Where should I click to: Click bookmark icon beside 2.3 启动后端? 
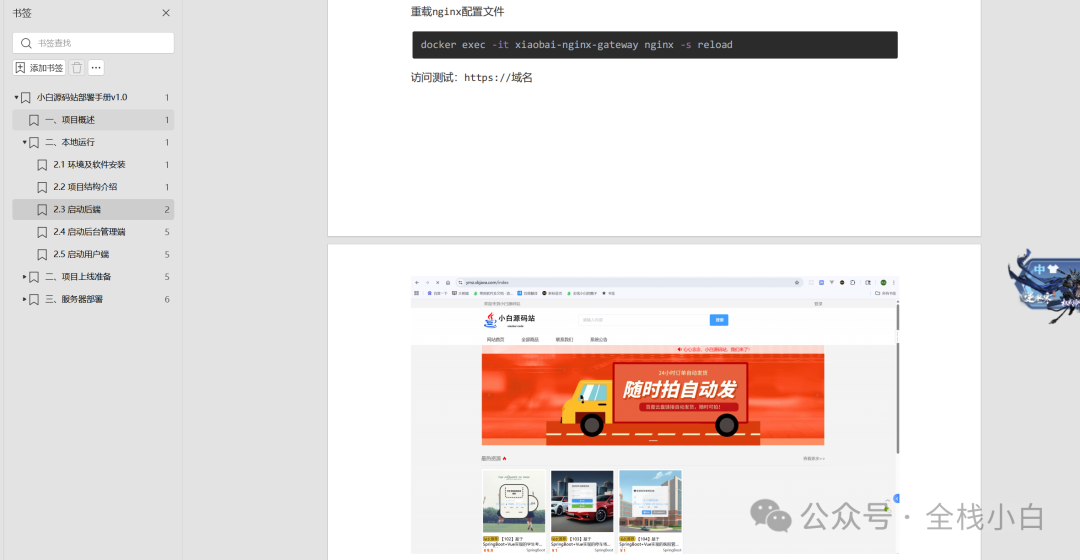(42, 209)
